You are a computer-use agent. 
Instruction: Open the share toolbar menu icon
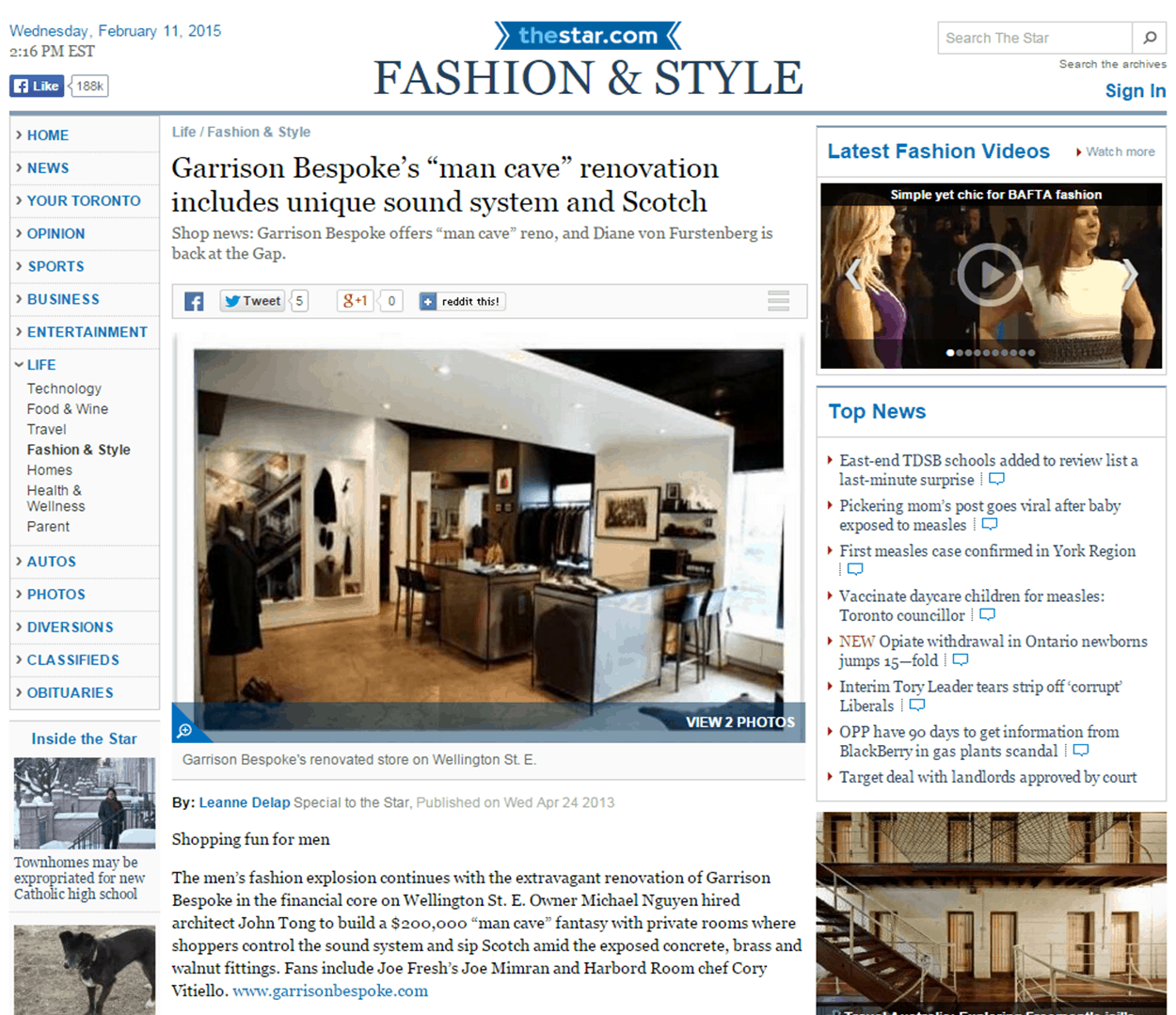778,301
